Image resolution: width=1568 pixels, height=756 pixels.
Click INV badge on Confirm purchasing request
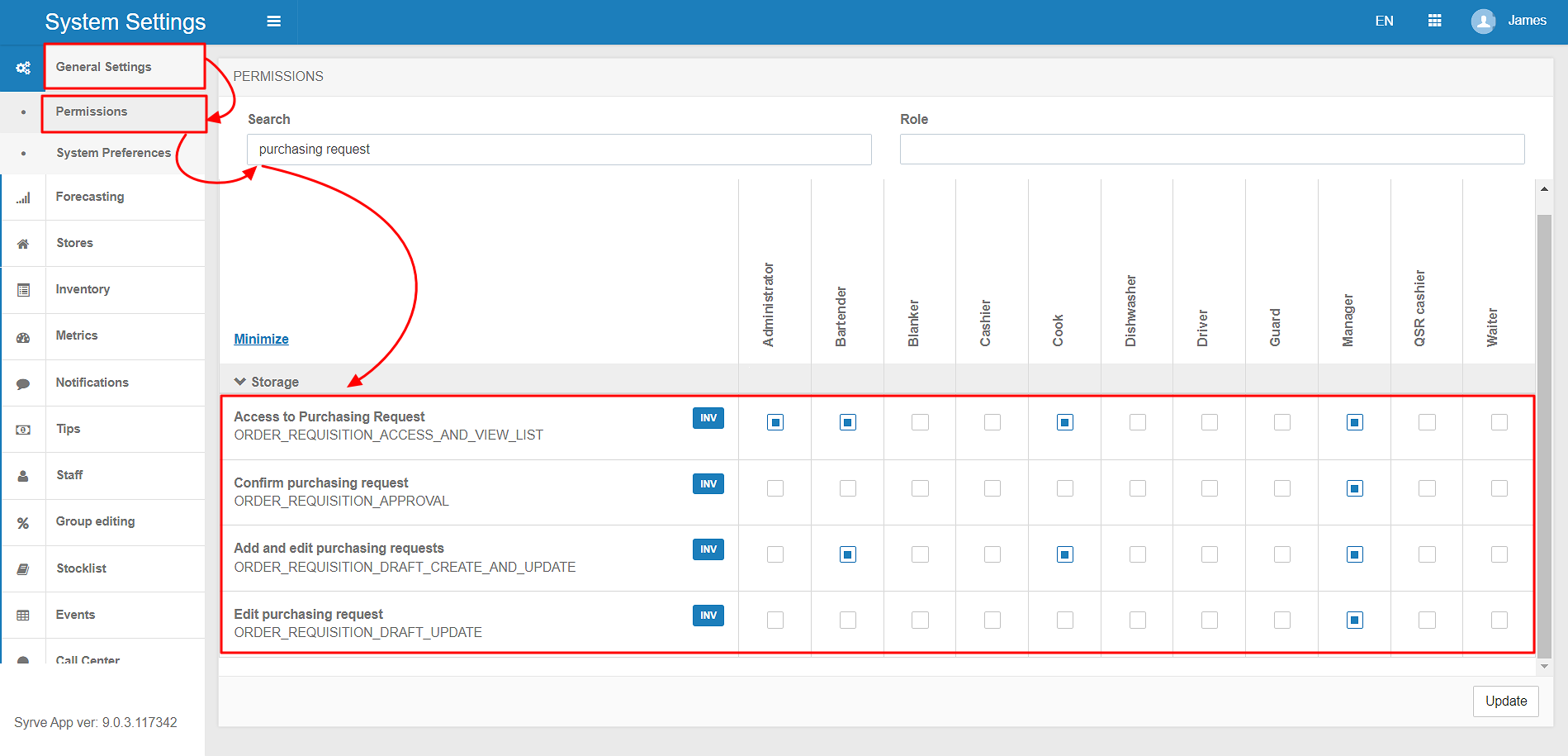point(708,484)
